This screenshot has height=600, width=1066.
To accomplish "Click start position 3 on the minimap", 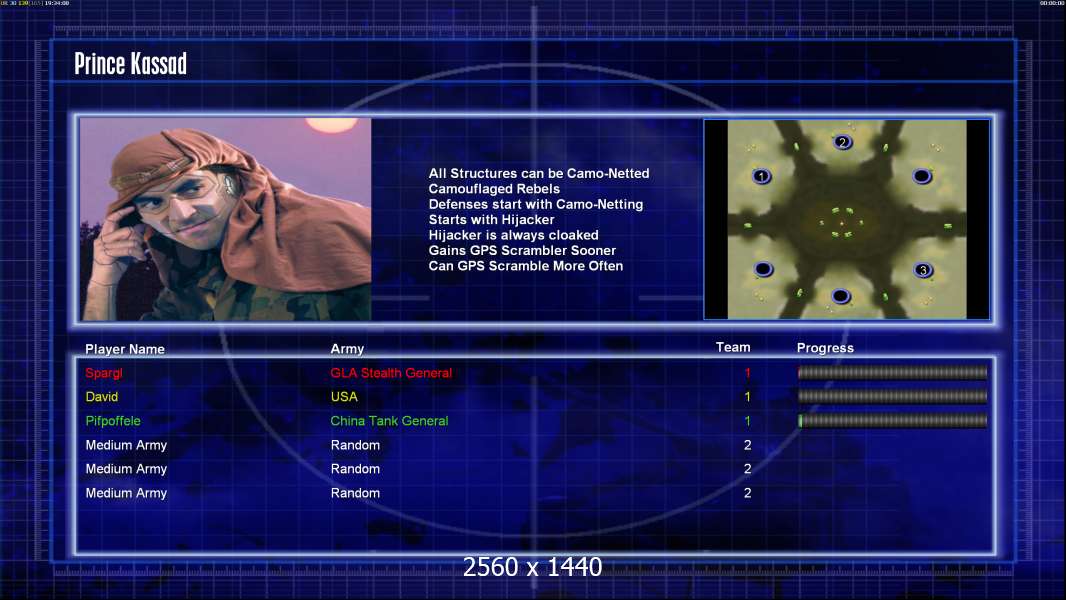I will [x=923, y=270].
